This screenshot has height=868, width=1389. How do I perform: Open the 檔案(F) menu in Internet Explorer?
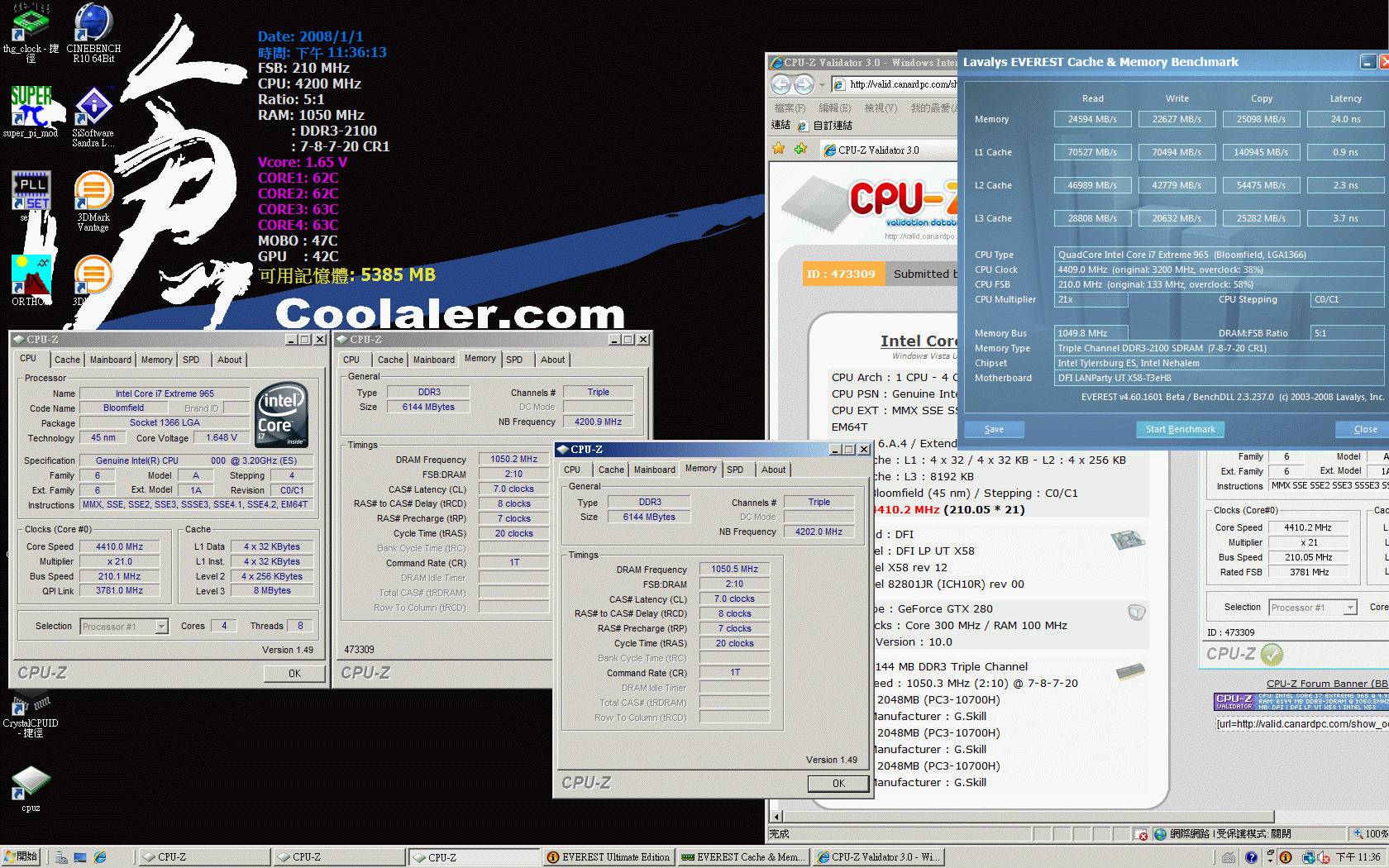pyautogui.click(x=790, y=107)
